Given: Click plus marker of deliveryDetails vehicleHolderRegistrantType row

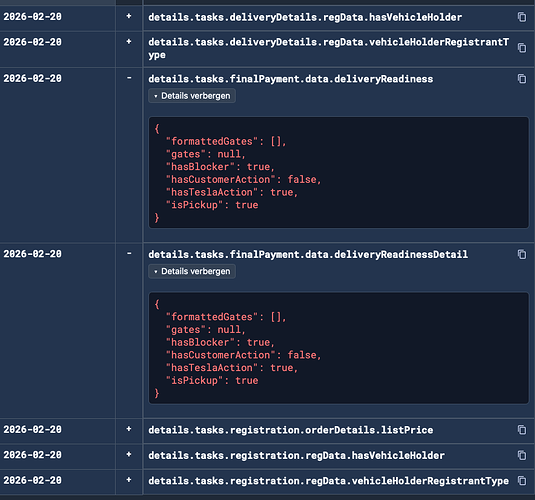Looking at the screenshot, I should click(129, 42).
